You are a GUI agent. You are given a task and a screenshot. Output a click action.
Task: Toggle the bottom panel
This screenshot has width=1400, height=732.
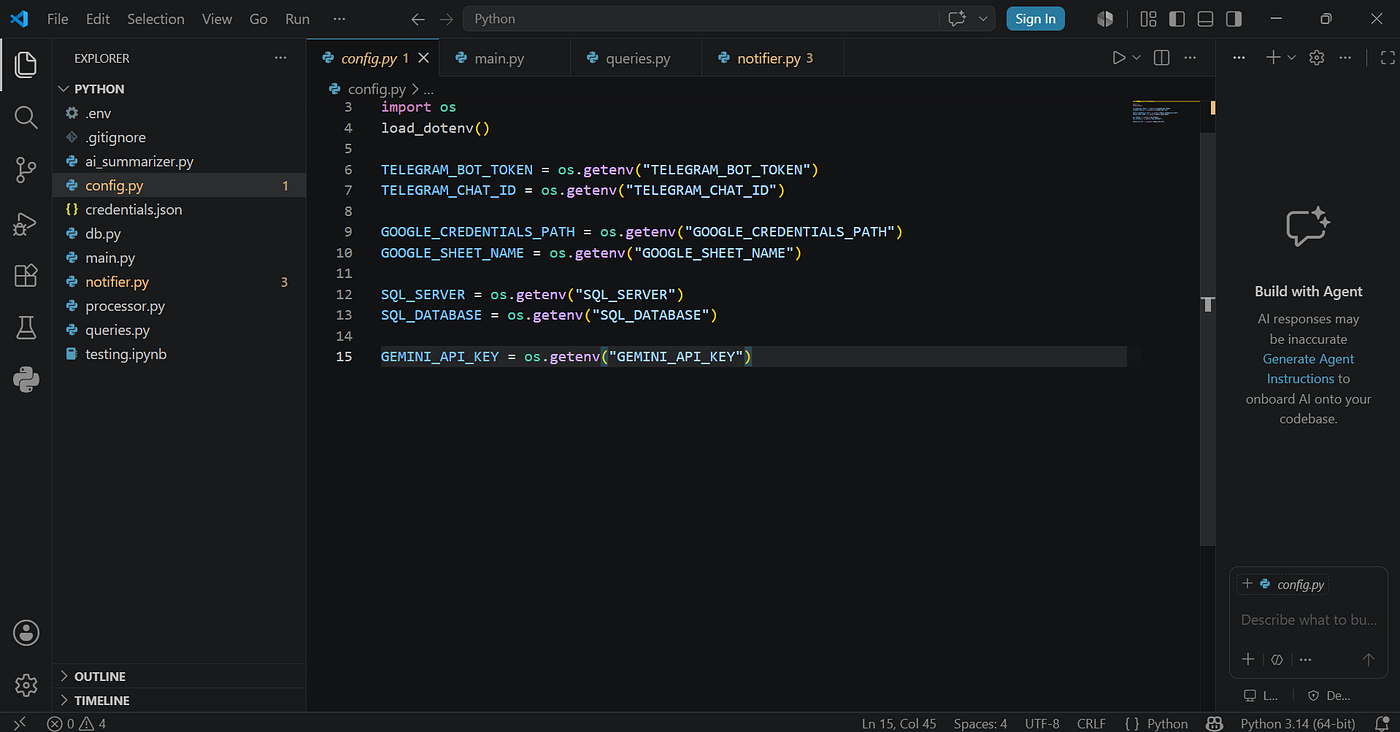click(1206, 19)
